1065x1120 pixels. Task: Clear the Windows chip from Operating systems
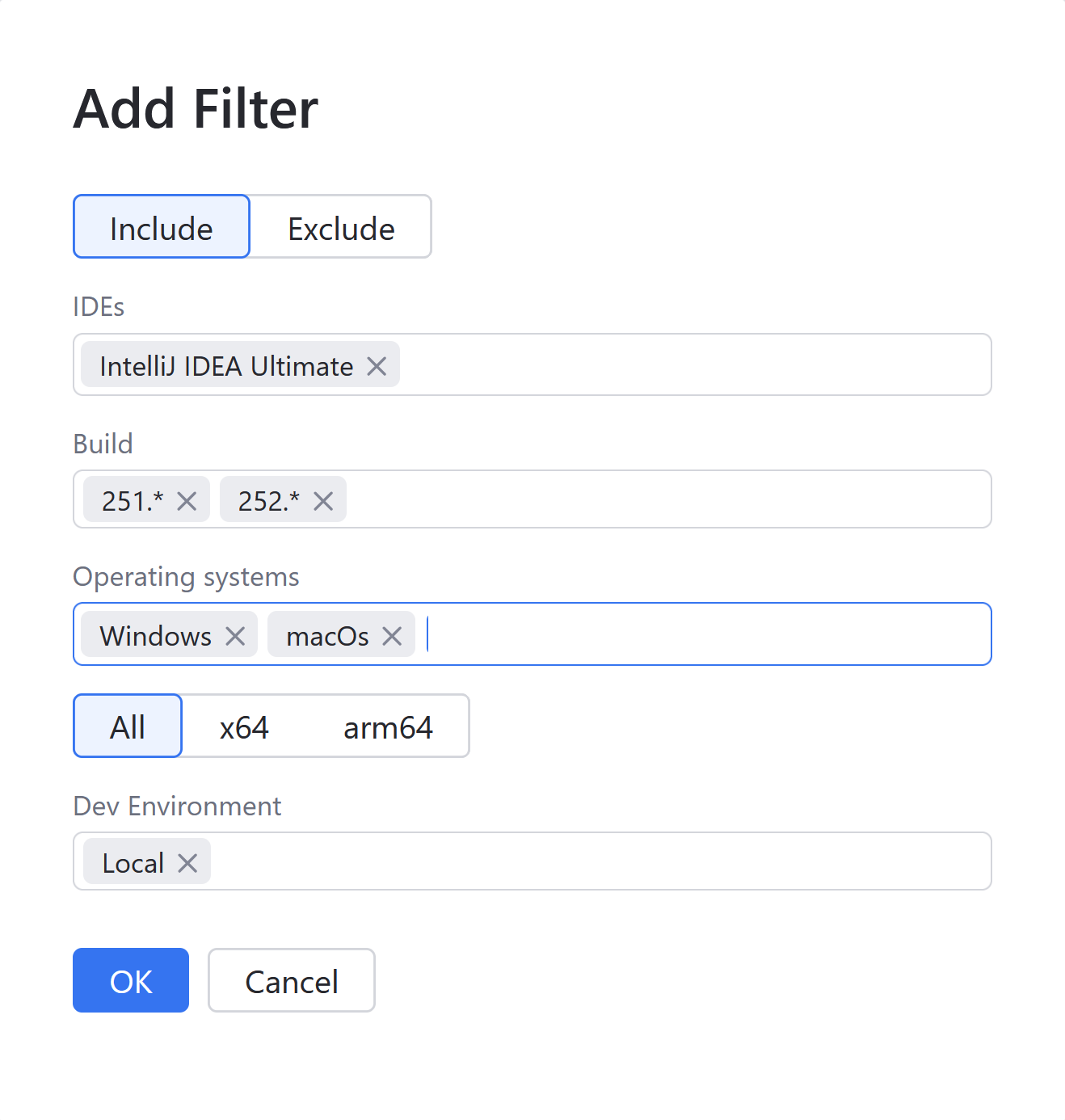point(234,635)
